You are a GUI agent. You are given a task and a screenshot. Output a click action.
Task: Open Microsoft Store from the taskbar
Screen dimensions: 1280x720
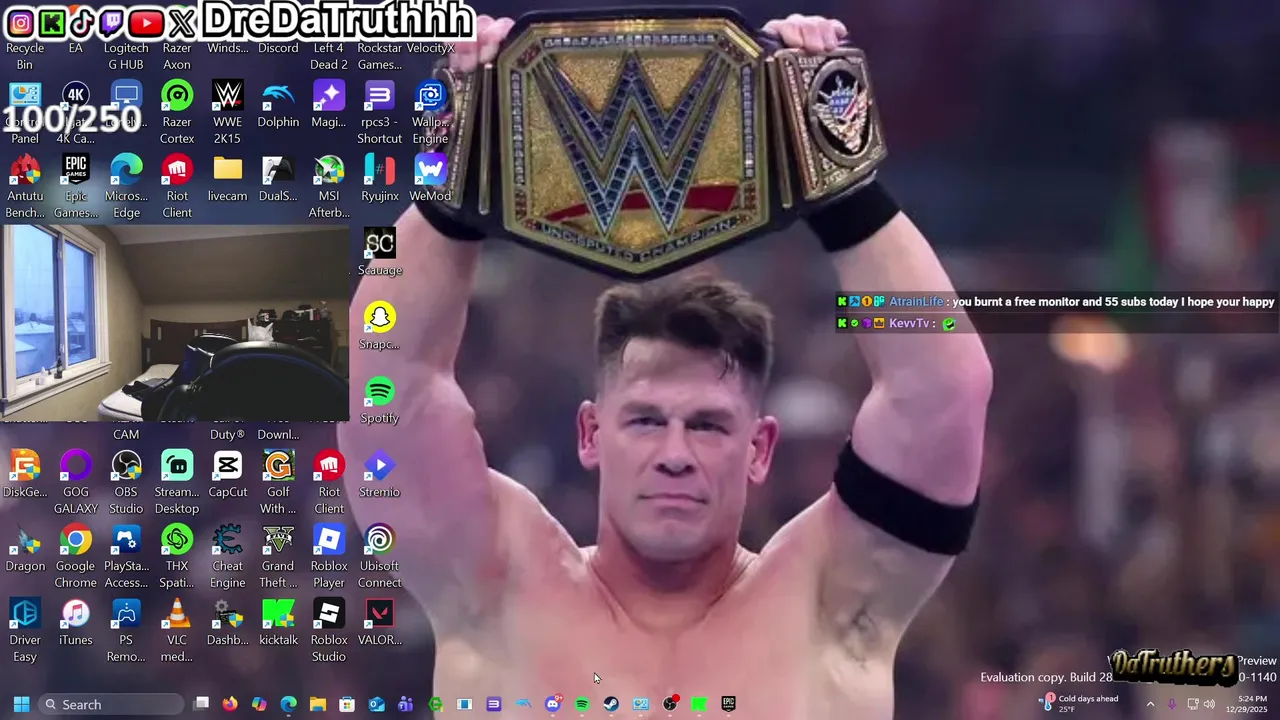point(347,704)
